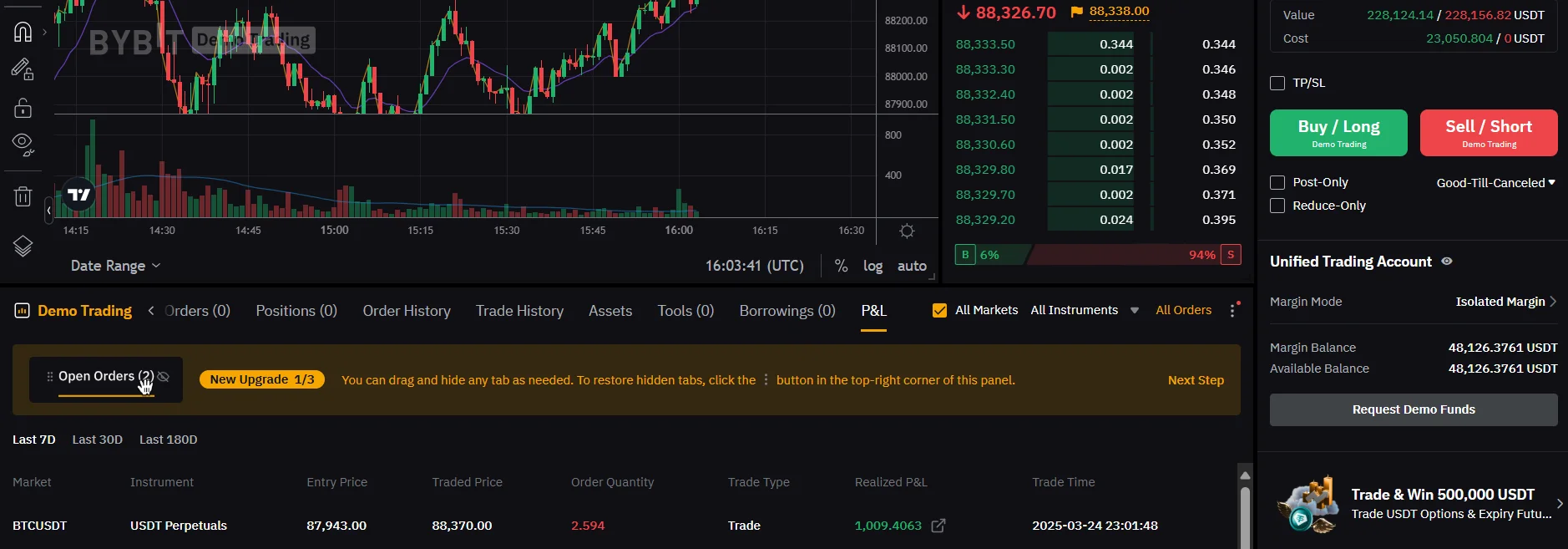
Task: Click the TradingView logo on chart
Action: [79, 195]
